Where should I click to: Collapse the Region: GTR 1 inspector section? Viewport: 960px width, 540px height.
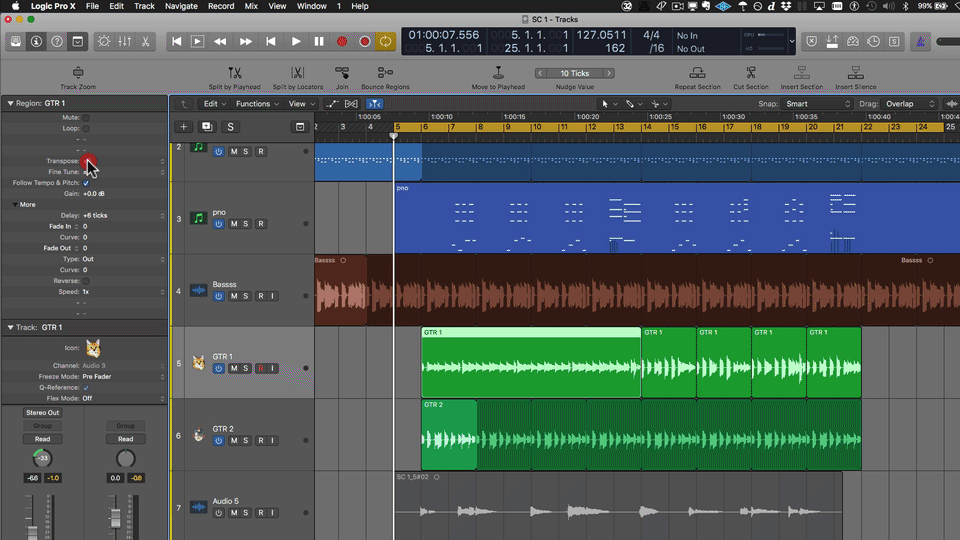coord(10,103)
